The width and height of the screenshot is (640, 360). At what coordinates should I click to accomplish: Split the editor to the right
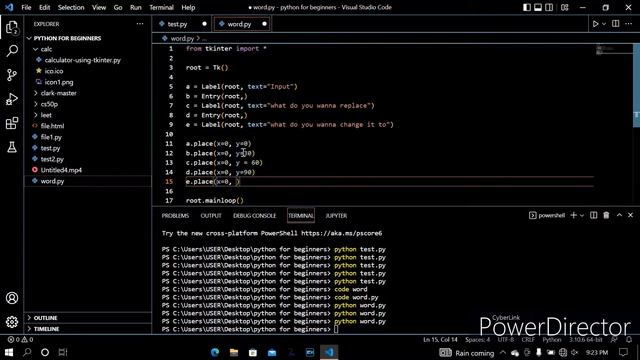pos(616,24)
